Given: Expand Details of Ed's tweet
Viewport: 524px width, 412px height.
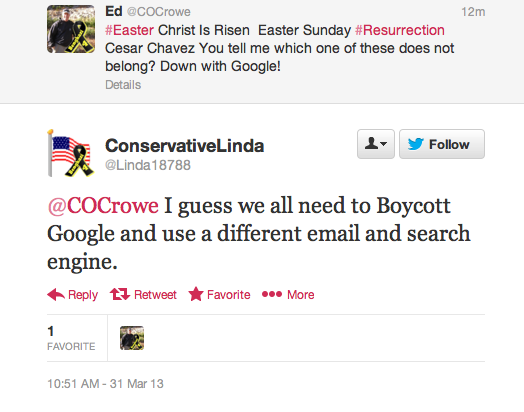Looking at the screenshot, I should click(123, 85).
